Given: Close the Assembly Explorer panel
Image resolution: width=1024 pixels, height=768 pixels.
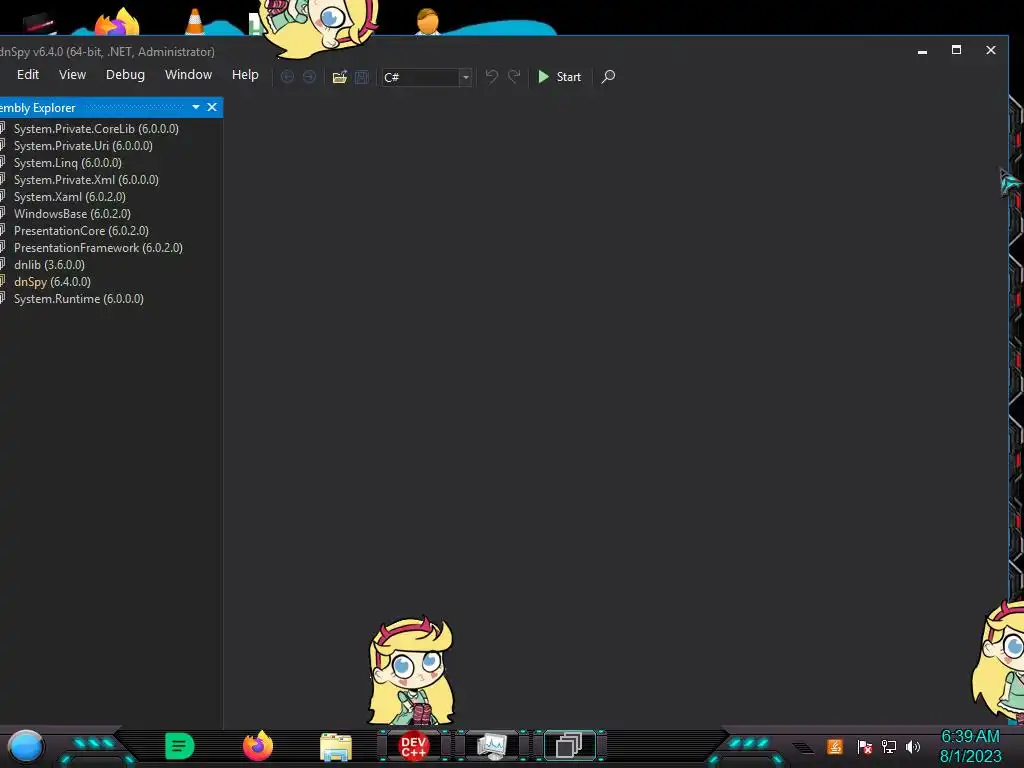Looking at the screenshot, I should point(212,107).
